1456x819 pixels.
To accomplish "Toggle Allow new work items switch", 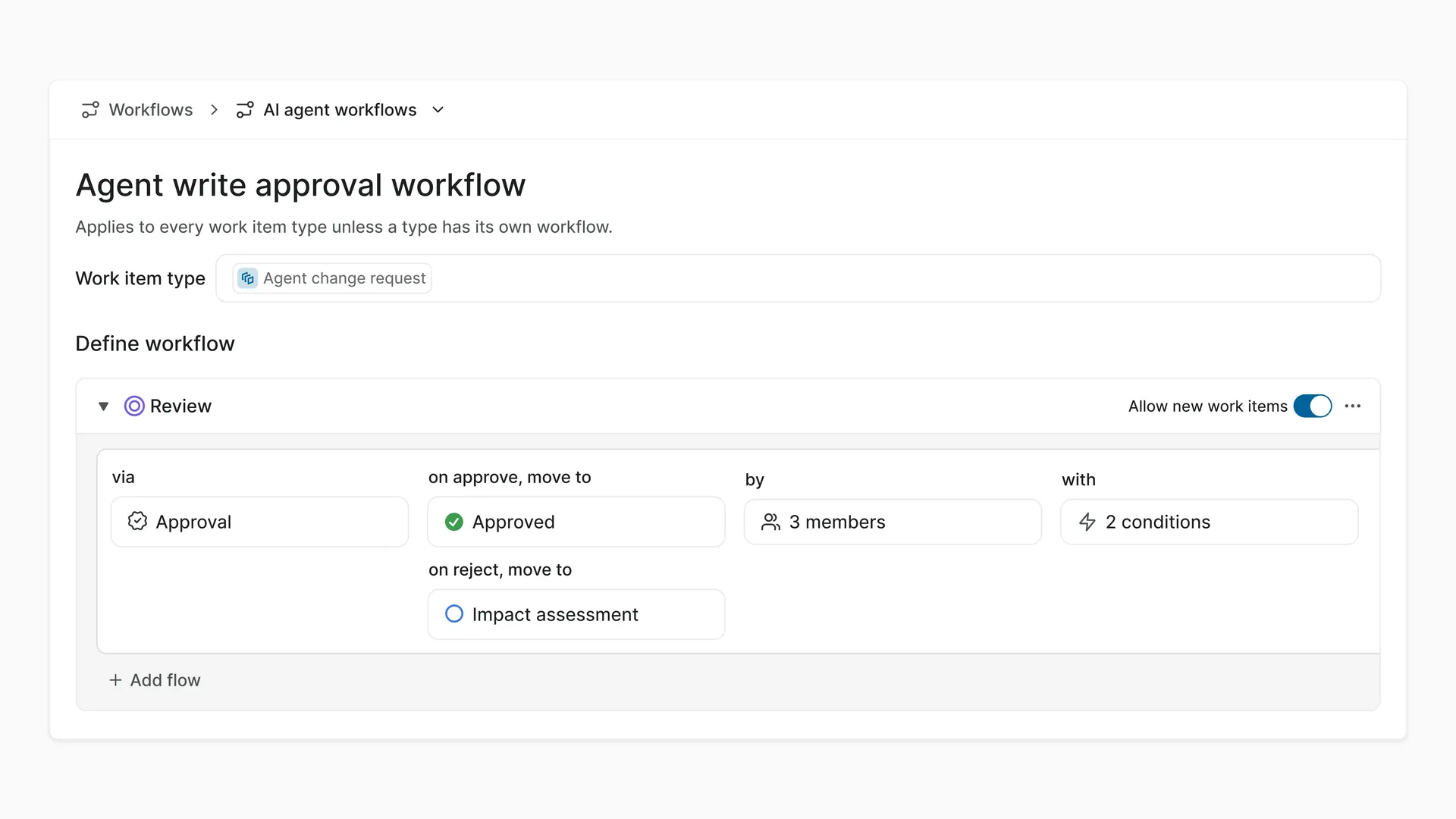I will click(1312, 406).
